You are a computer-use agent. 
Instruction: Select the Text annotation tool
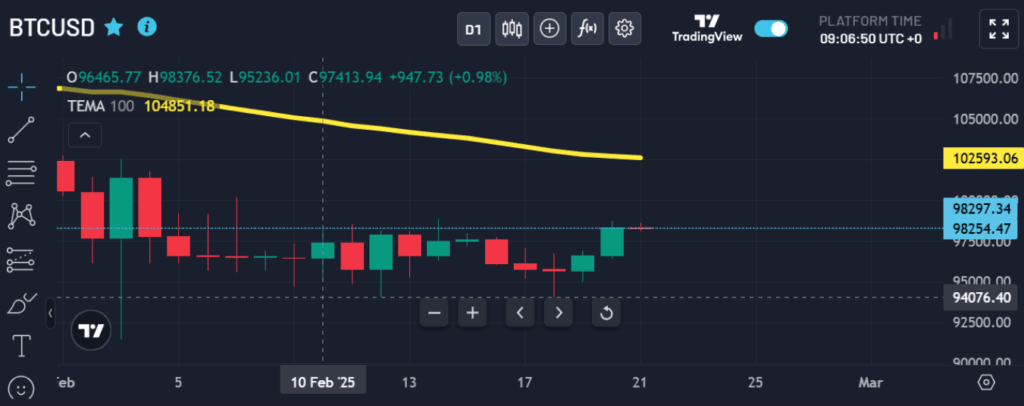pyautogui.click(x=22, y=345)
